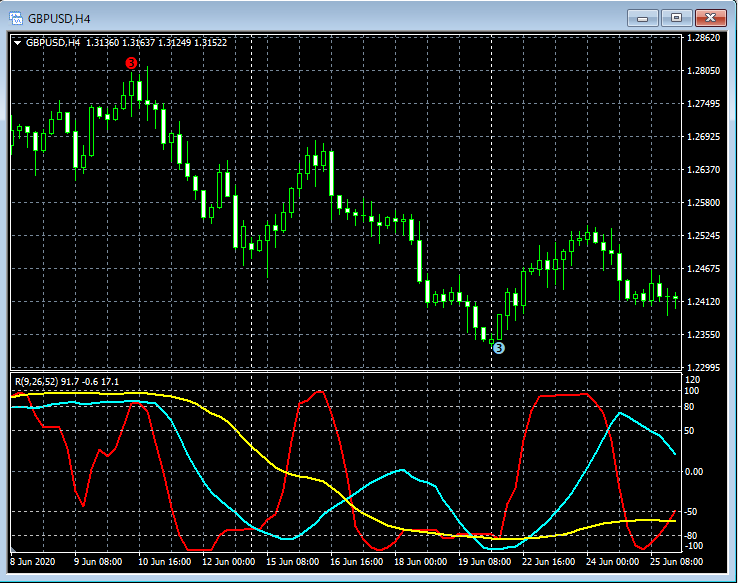Screen dimensions: 738x583
Task: Click indicator scale value 50
Action: click(690, 431)
